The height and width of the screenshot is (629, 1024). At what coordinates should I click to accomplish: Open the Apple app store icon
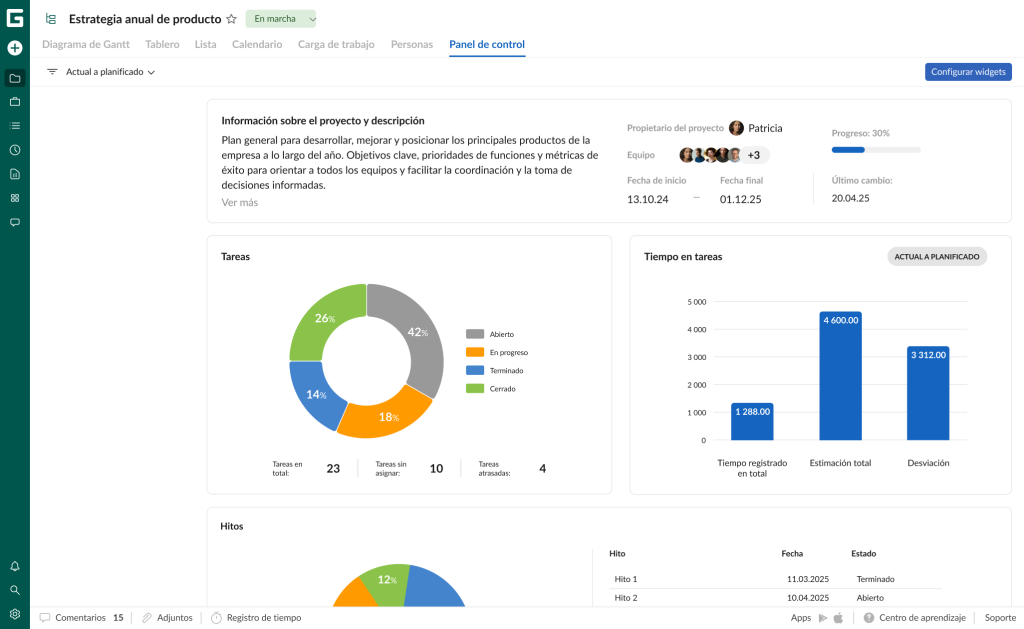(839, 617)
